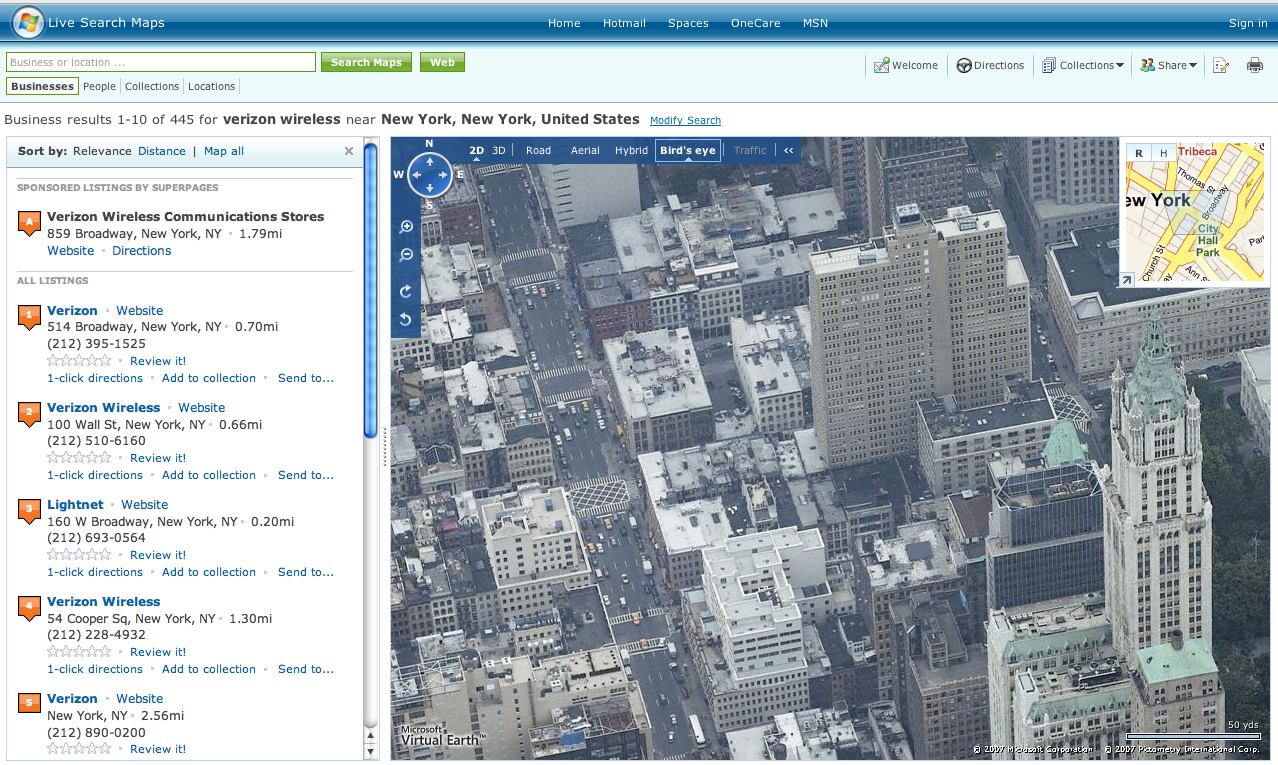
Task: Click the Modify Search link
Action: 685,121
